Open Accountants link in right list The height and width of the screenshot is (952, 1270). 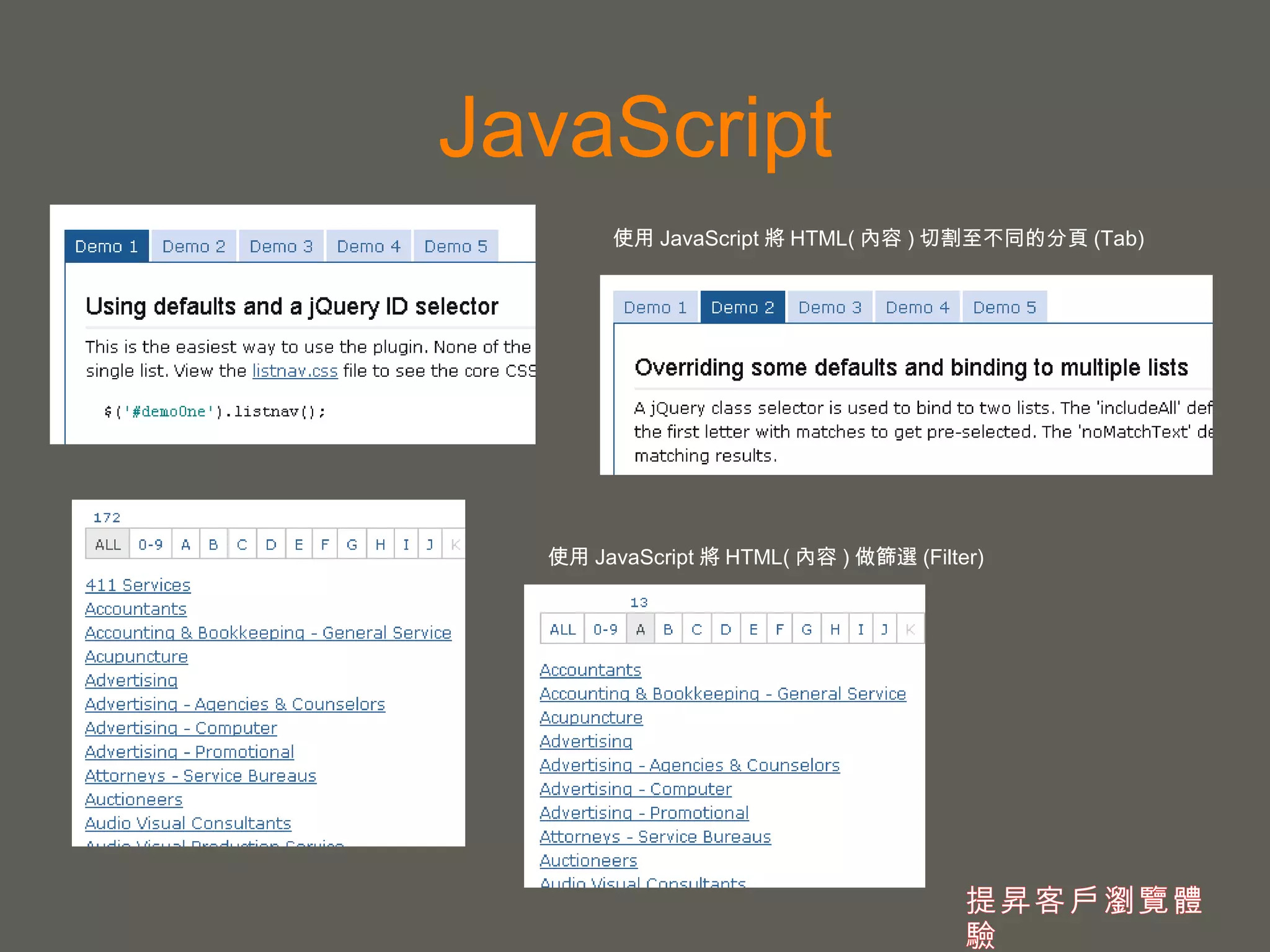tap(590, 671)
